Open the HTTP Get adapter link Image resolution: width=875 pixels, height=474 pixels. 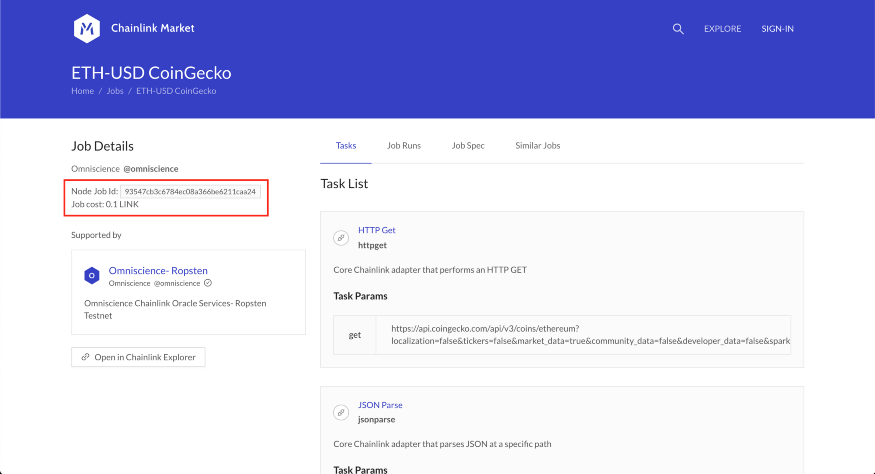pos(377,230)
